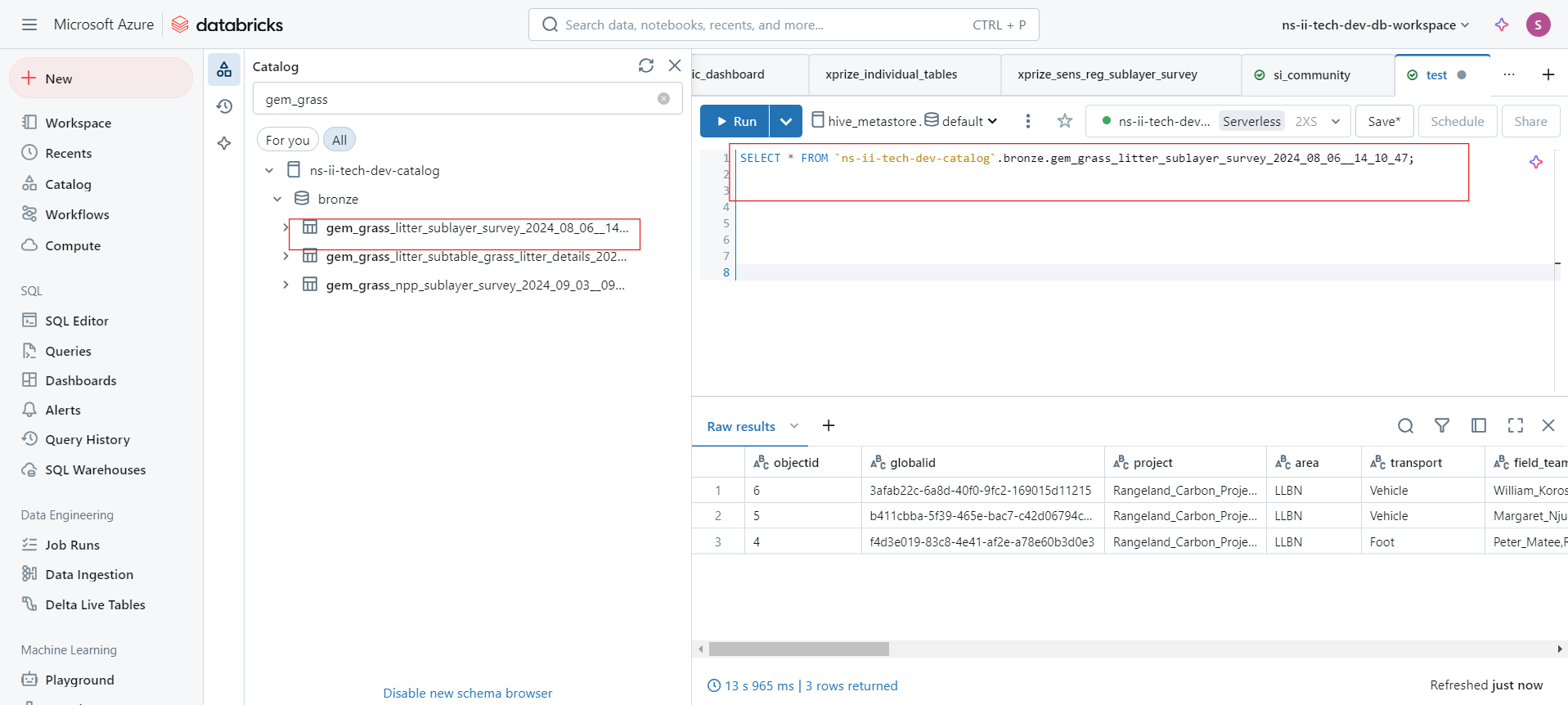Click the results horizontal scrollbar thumb
The height and width of the screenshot is (705, 1568).
(x=799, y=649)
